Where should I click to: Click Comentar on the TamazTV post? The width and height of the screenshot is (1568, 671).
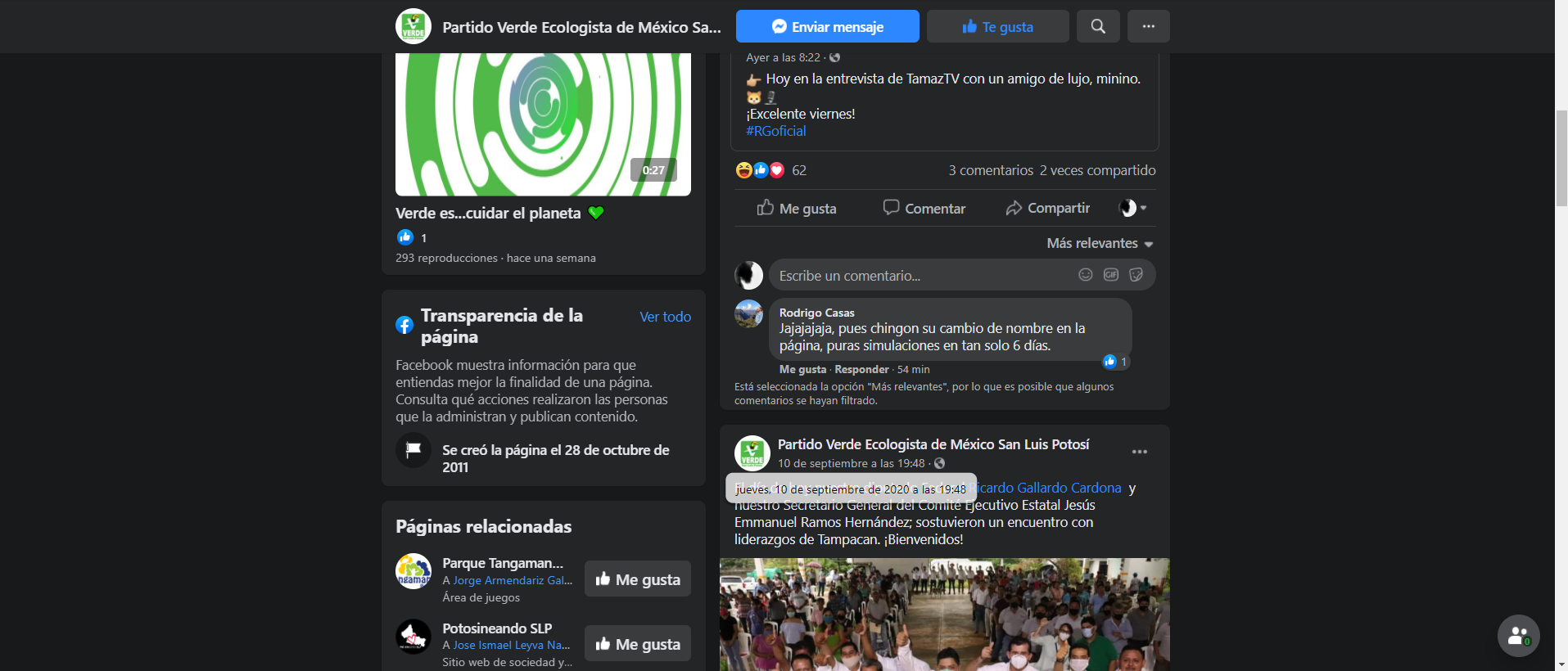pos(924,208)
